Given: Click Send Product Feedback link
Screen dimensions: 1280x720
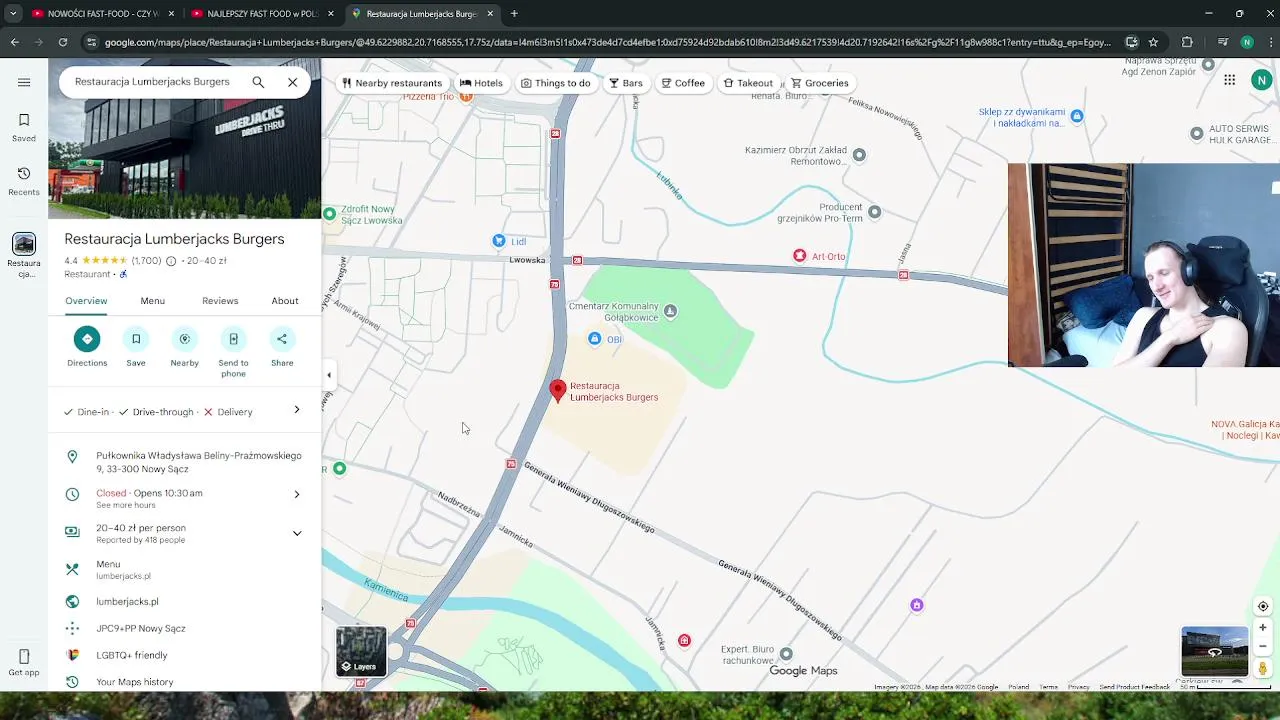Looking at the screenshot, I should tap(1134, 687).
